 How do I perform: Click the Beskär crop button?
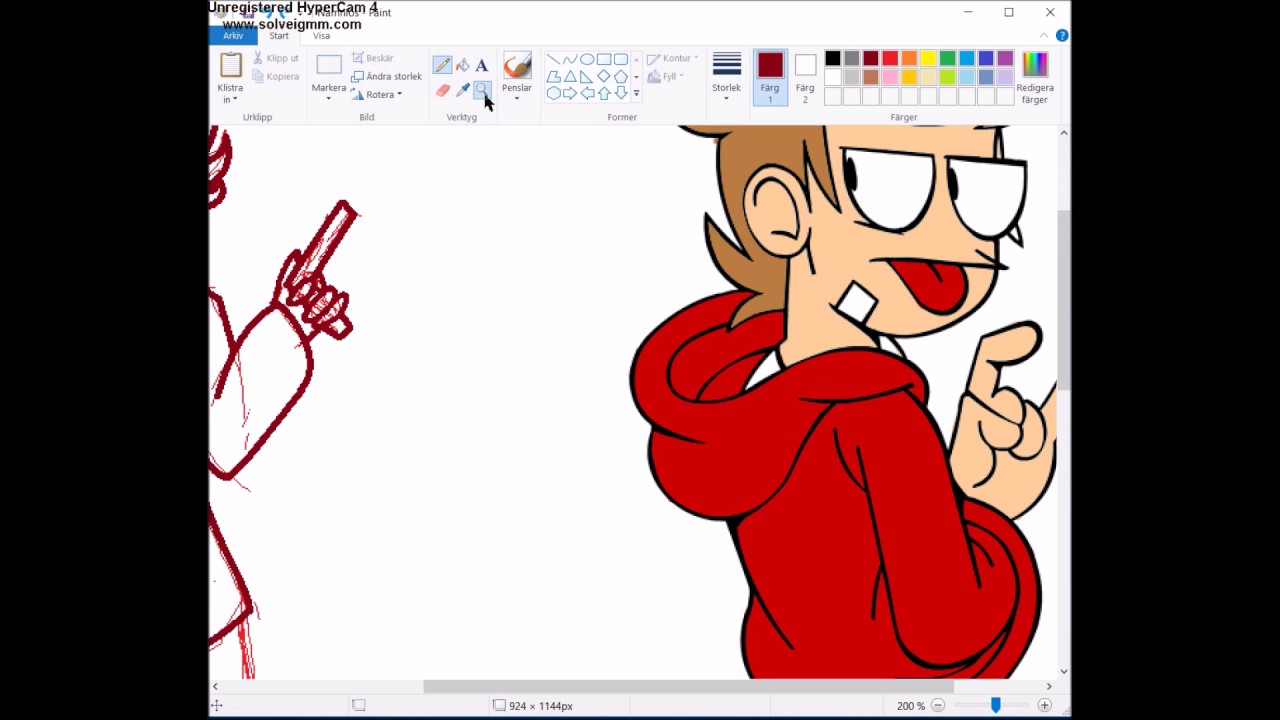pos(372,58)
